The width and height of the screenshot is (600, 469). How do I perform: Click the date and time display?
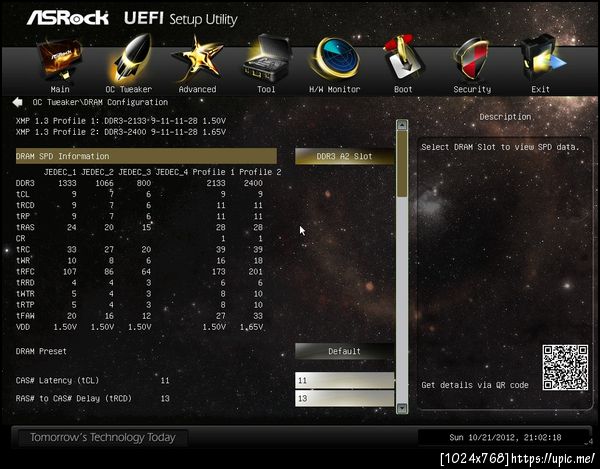(505, 437)
